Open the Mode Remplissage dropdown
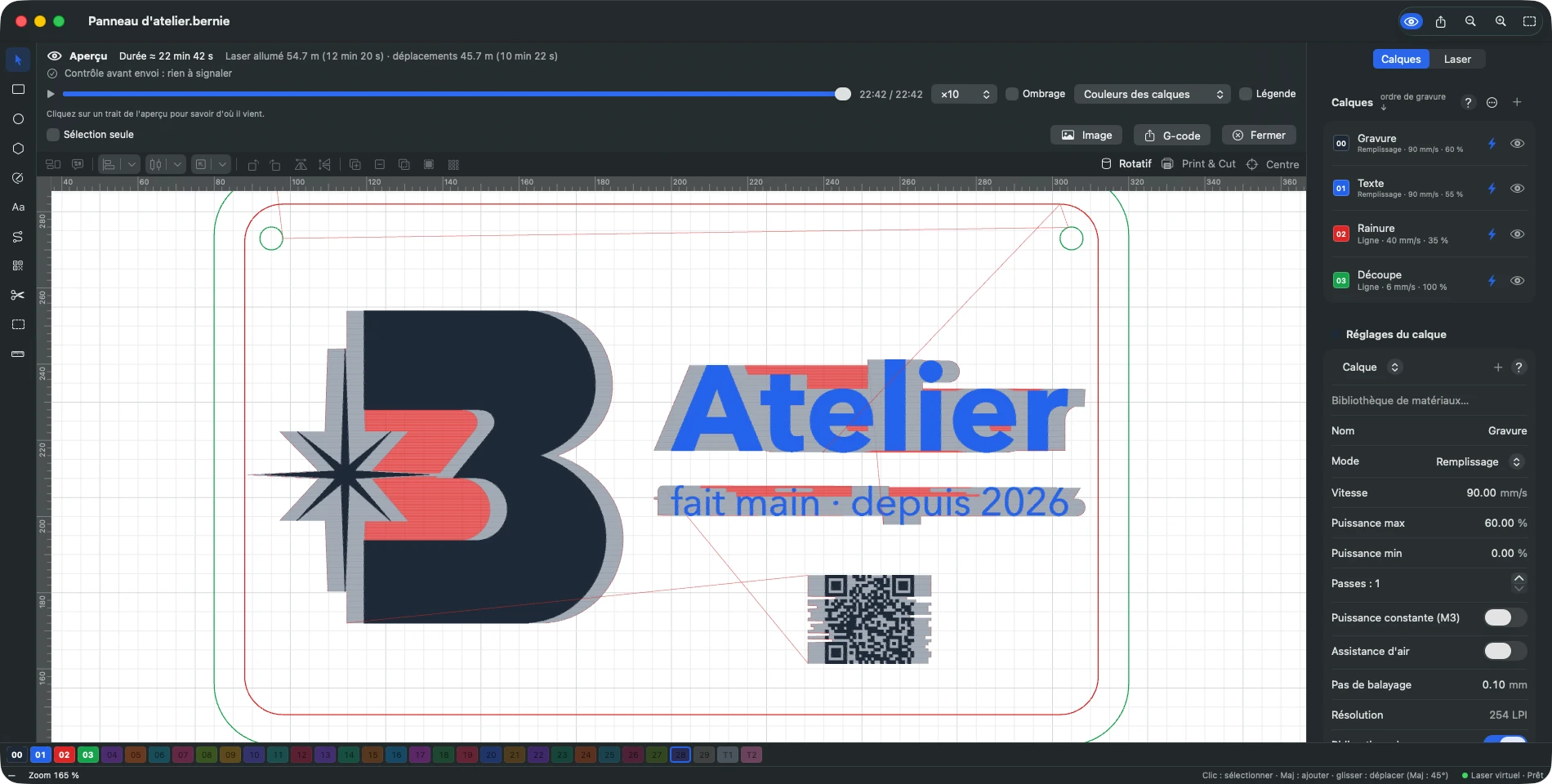The height and width of the screenshot is (784, 1552). [1478, 461]
